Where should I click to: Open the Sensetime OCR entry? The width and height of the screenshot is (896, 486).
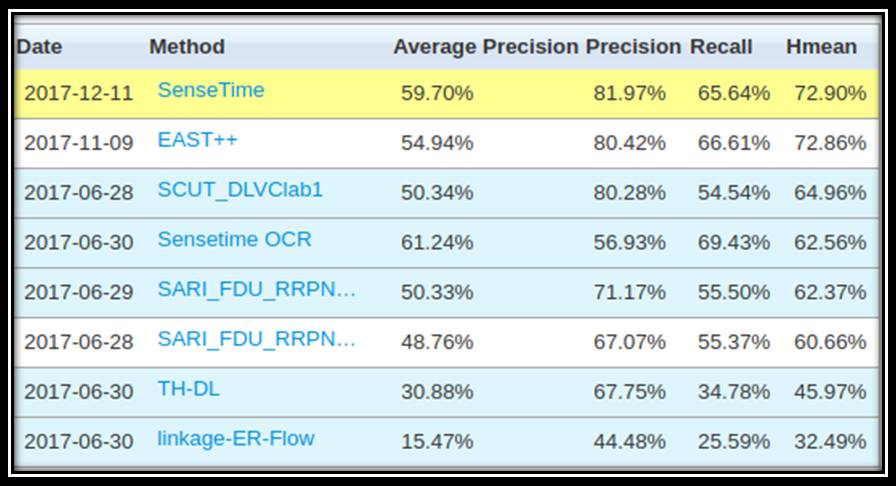click(x=234, y=239)
